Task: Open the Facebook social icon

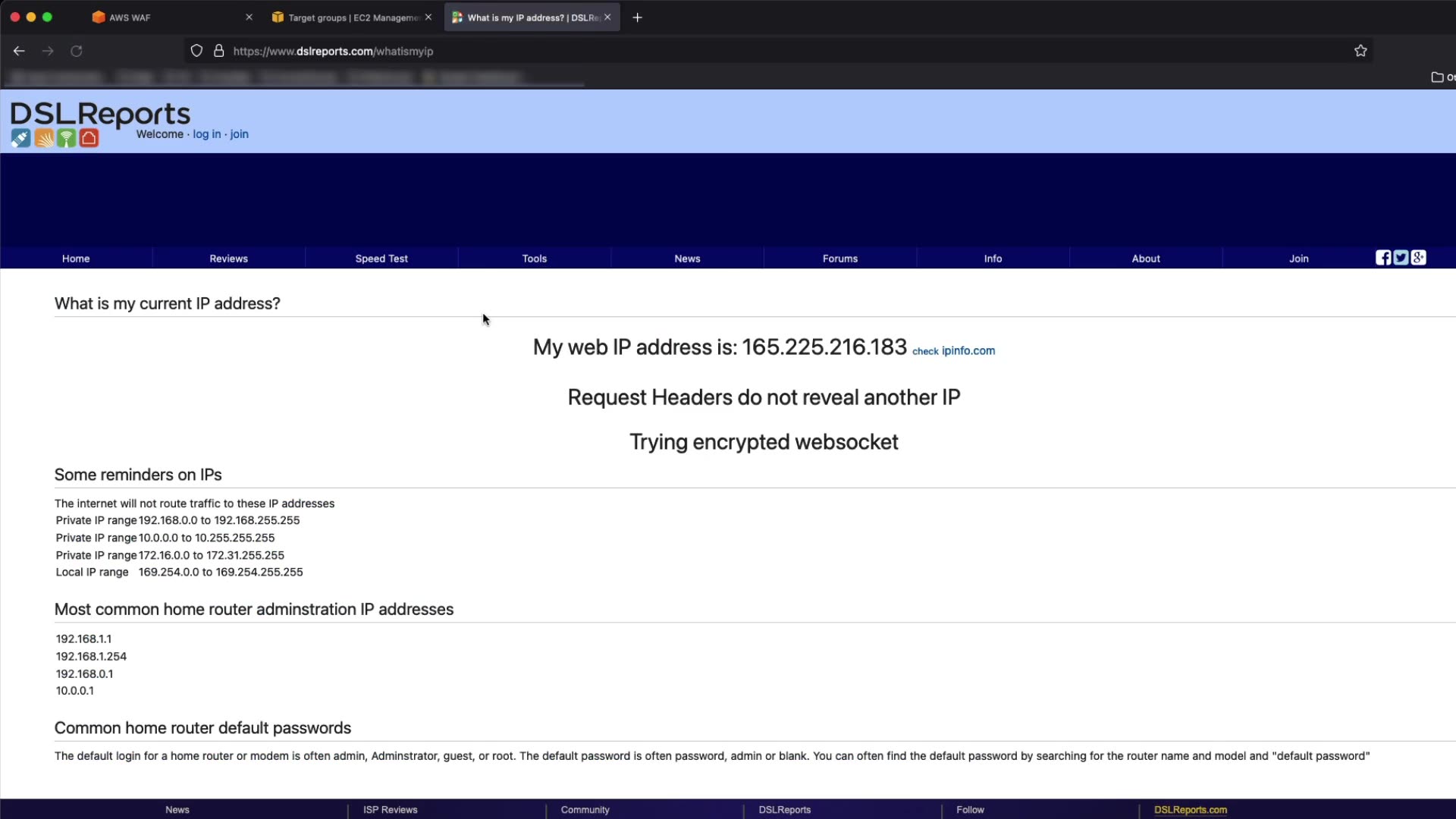Action: [x=1383, y=258]
